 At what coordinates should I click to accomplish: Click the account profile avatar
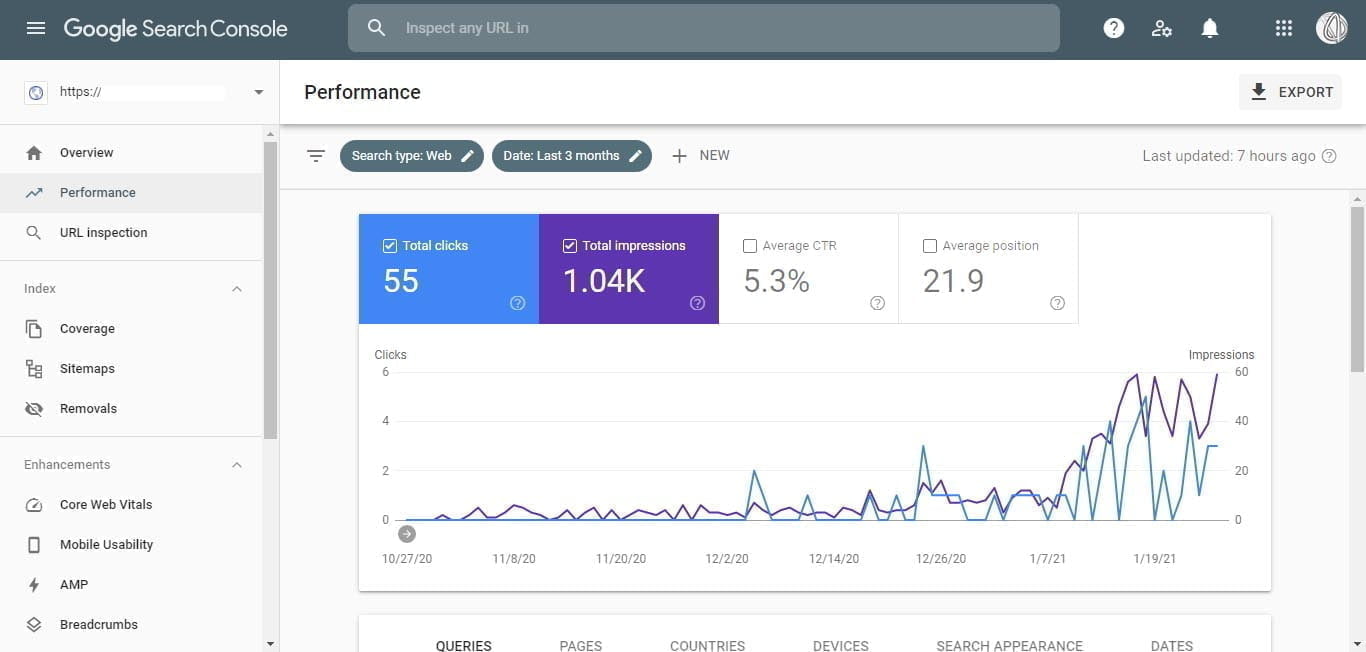(x=1331, y=28)
